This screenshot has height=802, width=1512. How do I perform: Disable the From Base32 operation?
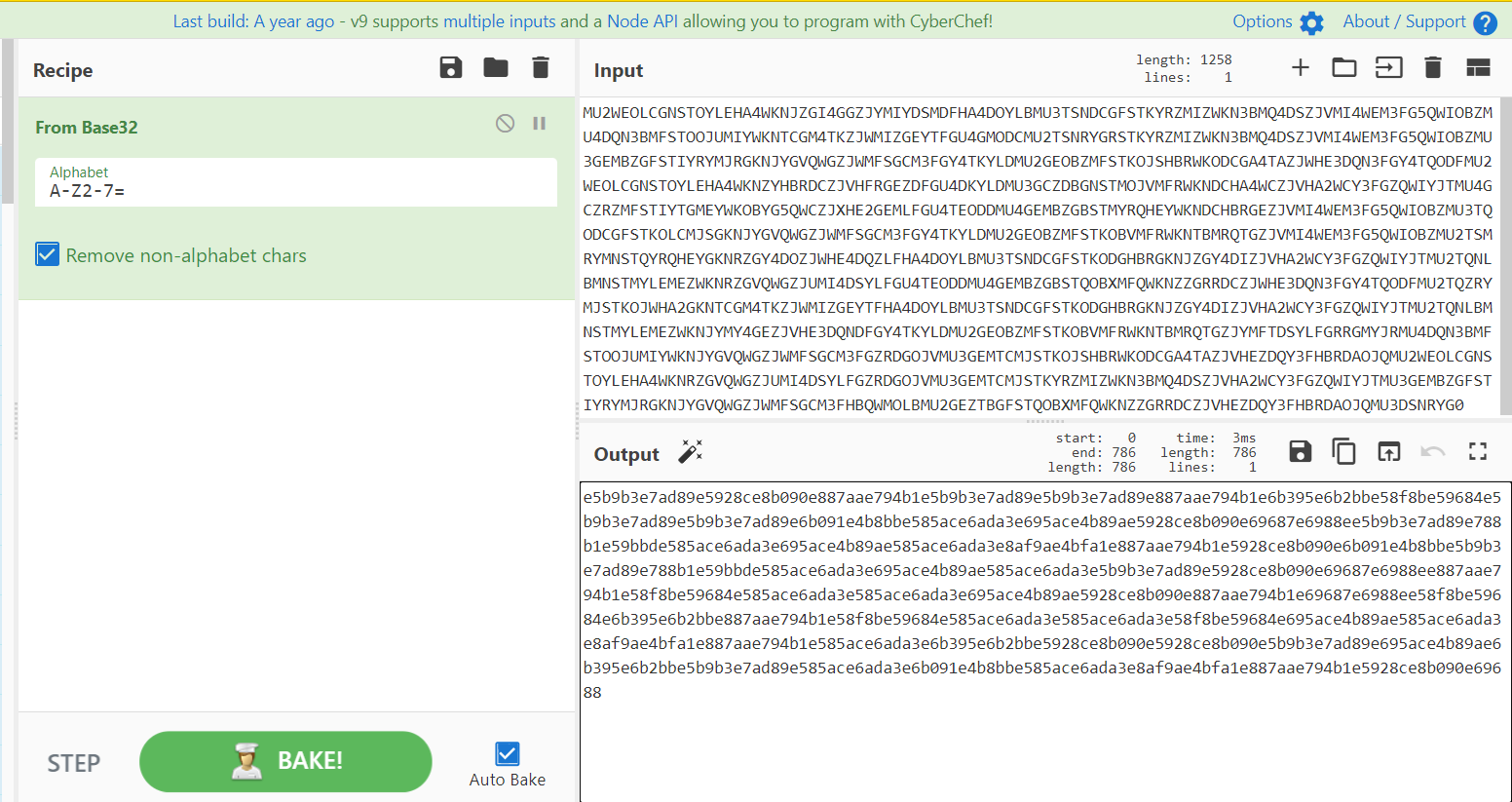(505, 123)
